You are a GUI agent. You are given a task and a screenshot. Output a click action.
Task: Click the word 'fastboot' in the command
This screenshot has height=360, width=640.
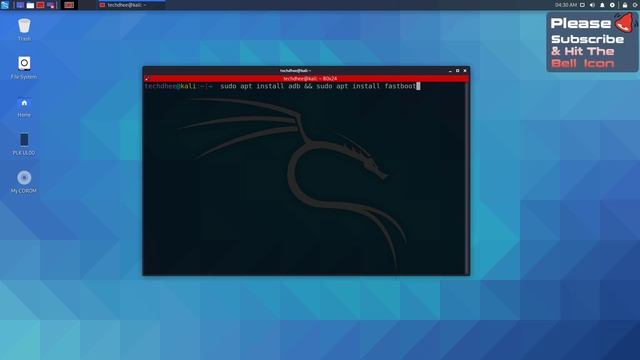click(x=400, y=86)
